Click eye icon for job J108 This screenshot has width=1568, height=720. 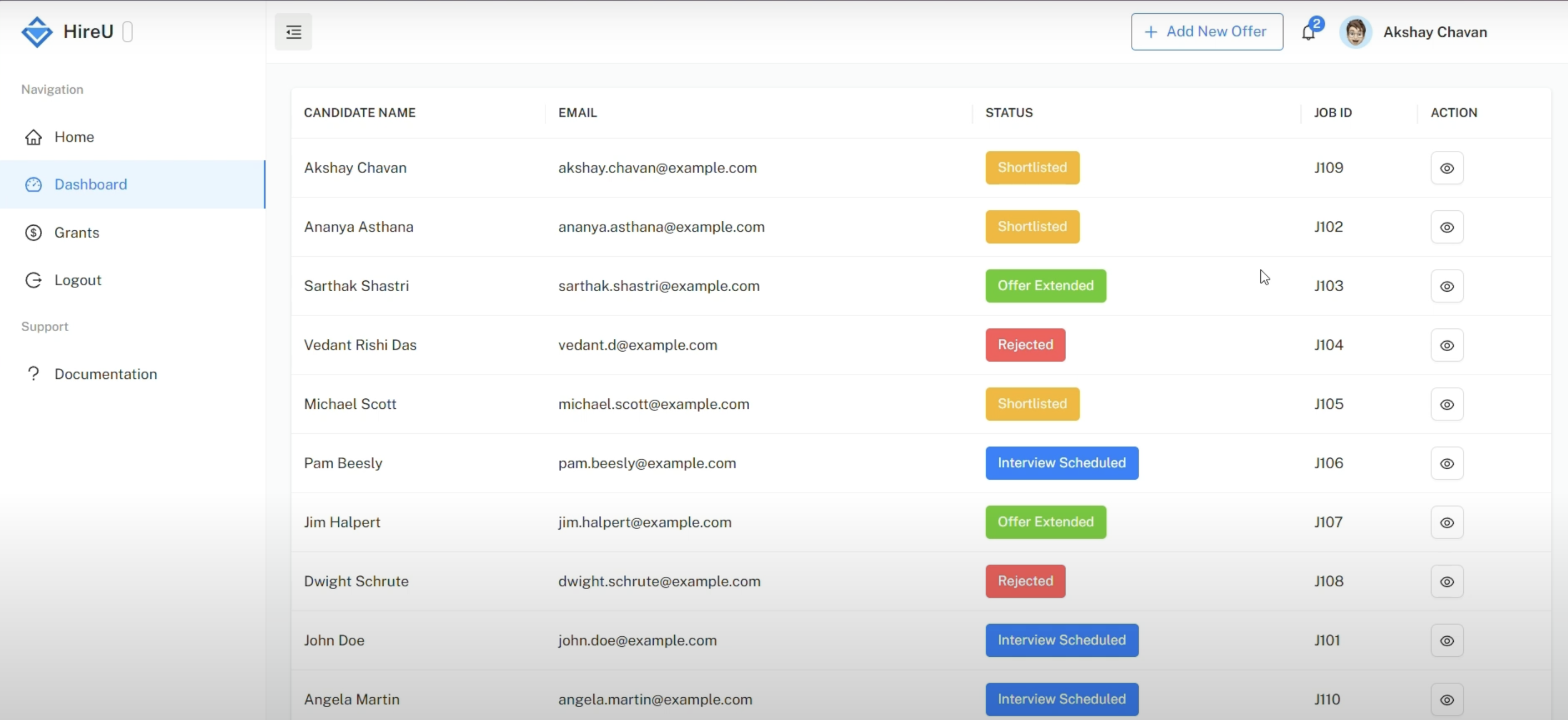point(1447,582)
